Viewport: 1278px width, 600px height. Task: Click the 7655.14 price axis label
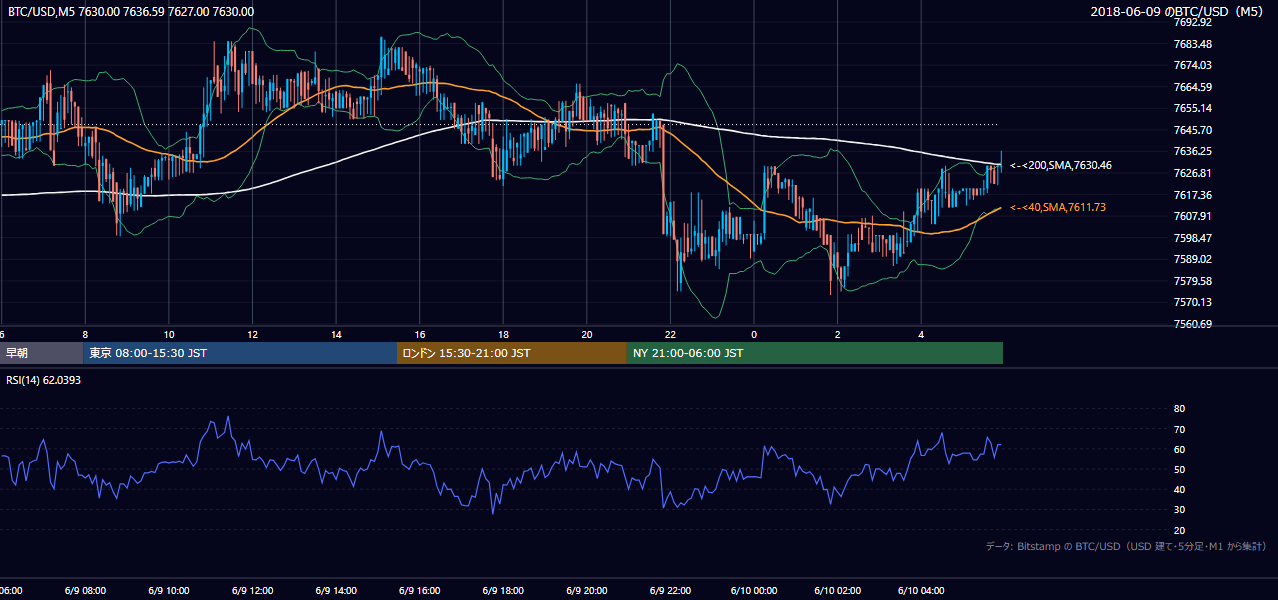click(x=1193, y=108)
